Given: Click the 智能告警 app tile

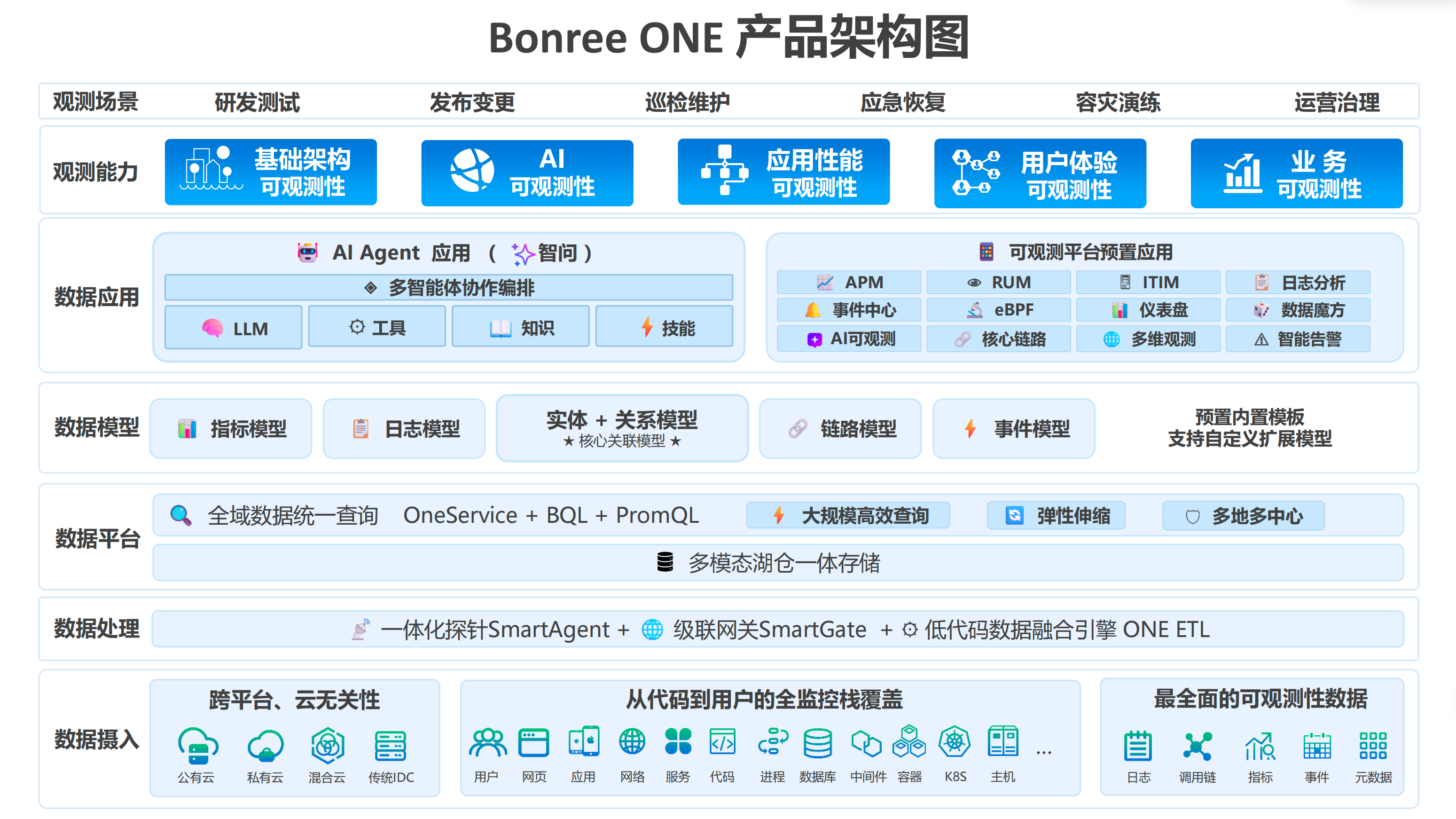Looking at the screenshot, I should (x=1298, y=339).
